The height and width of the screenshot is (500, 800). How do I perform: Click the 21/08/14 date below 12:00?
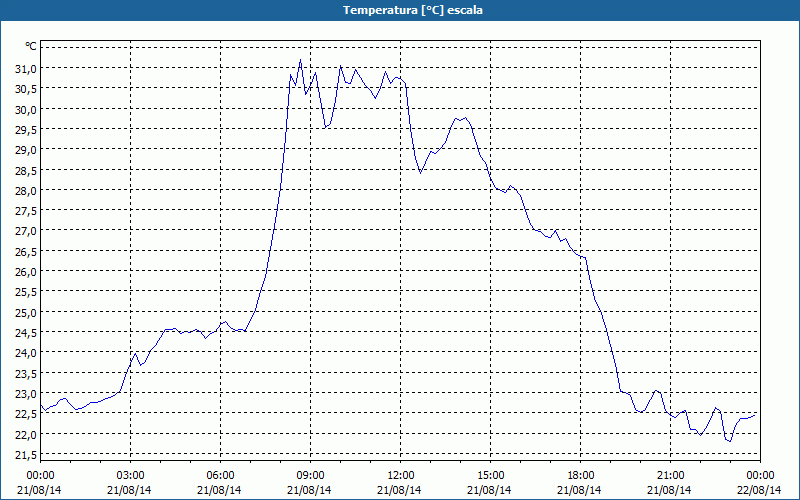point(399,490)
